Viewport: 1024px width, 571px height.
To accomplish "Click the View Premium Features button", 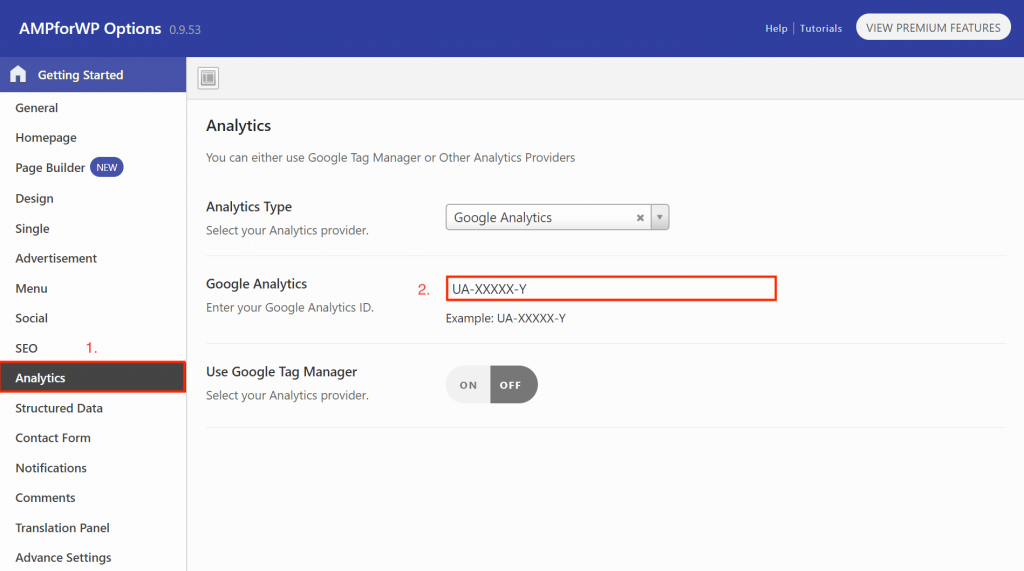I will point(933,27).
